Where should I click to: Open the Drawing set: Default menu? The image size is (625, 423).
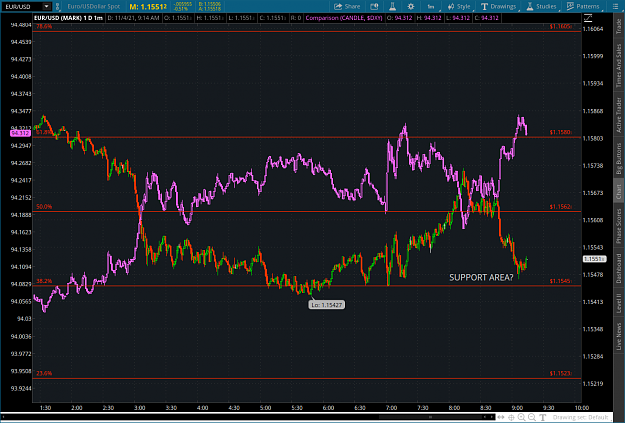coord(580,417)
